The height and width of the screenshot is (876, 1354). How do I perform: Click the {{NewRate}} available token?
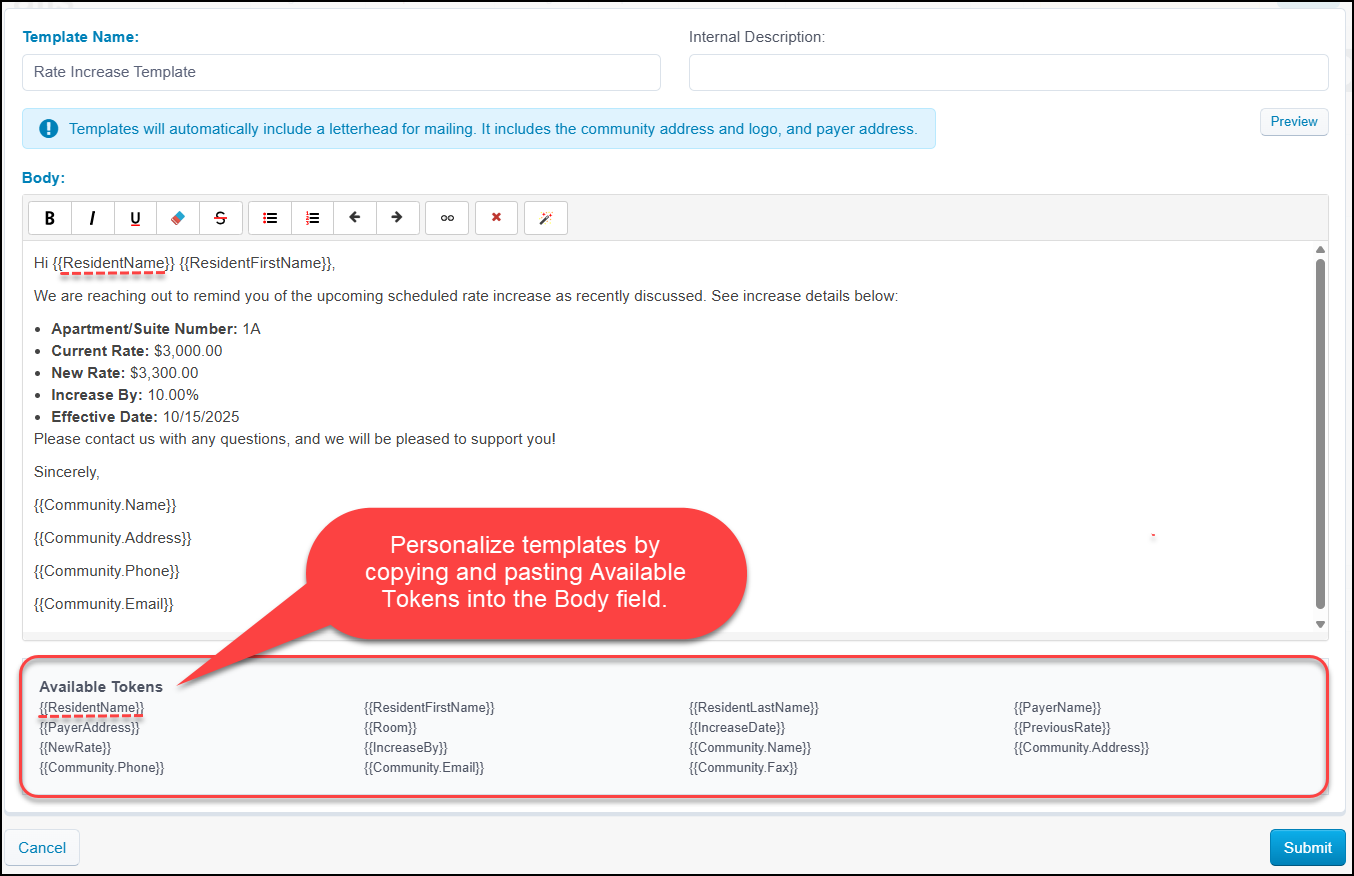(x=75, y=748)
